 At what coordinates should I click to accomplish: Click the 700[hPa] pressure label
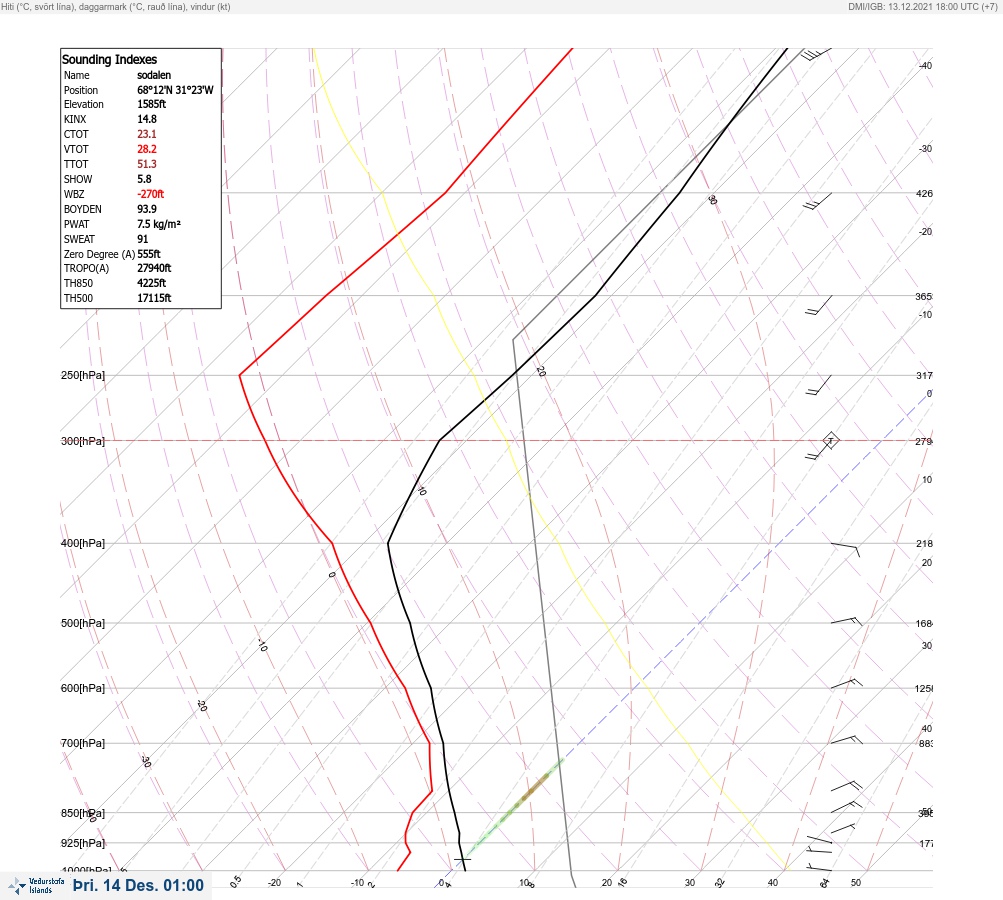(x=83, y=743)
